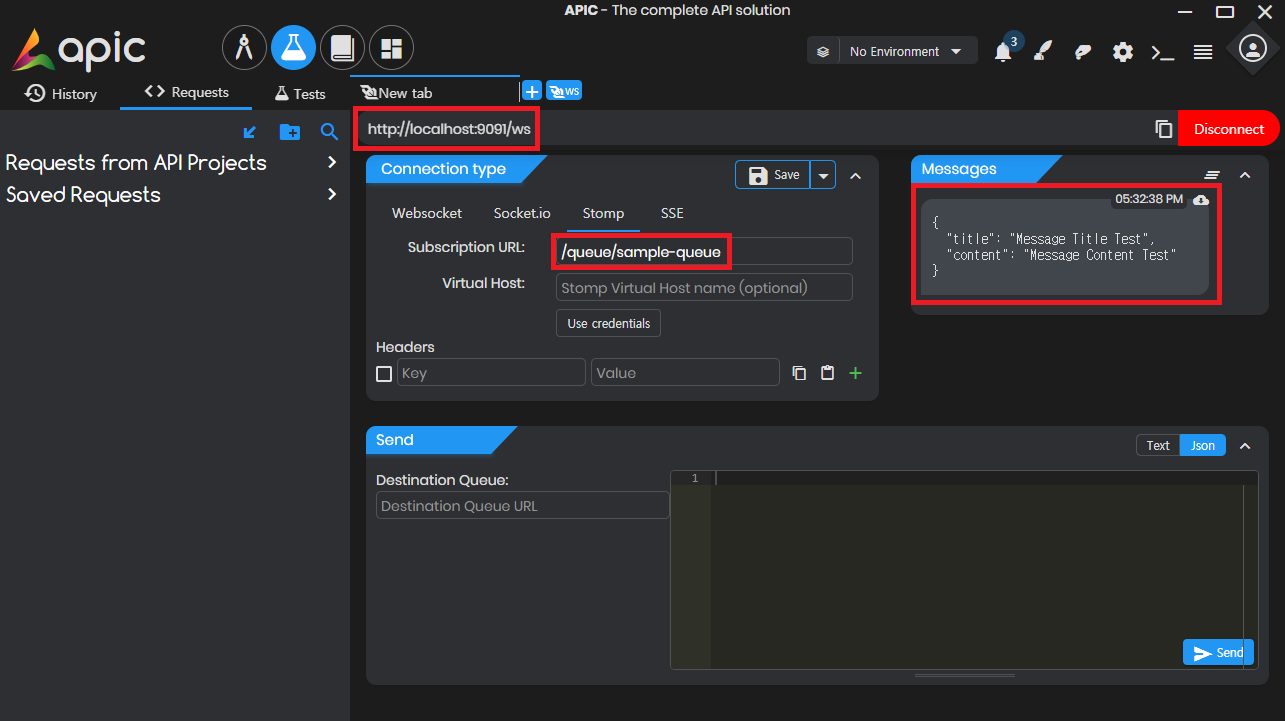Open the Designer compass icon
This screenshot has width=1285, height=721.
[245, 48]
